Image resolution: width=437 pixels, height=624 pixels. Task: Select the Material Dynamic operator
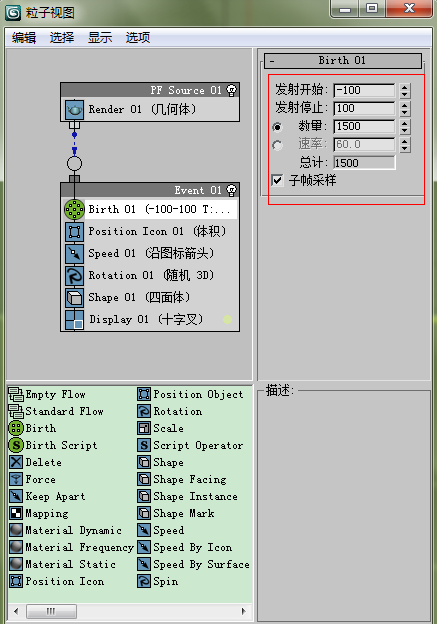pyautogui.click(x=65, y=530)
